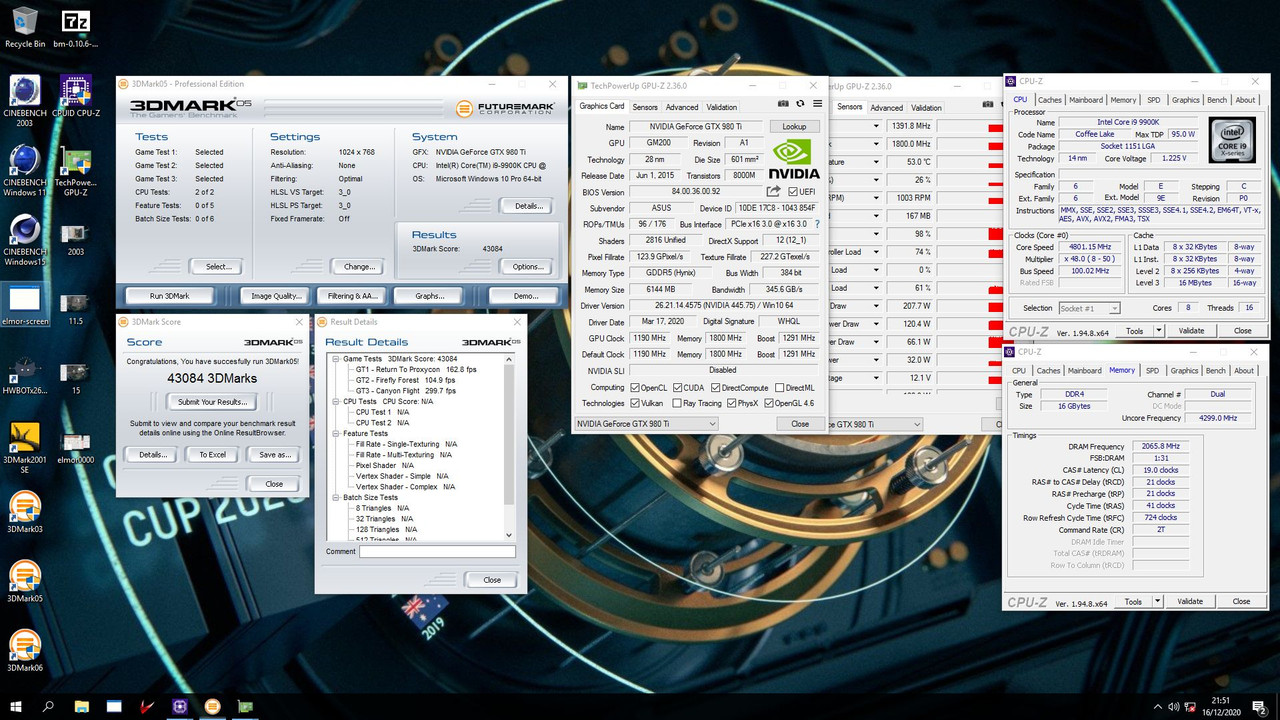
Task: Open the bm-0.10.6 7z archive icon
Action: click(x=76, y=27)
